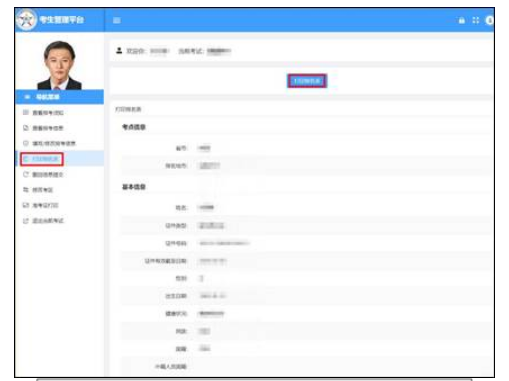Click the exit icon beside 退出当前考试
The image size is (509, 381).
tap(26, 221)
